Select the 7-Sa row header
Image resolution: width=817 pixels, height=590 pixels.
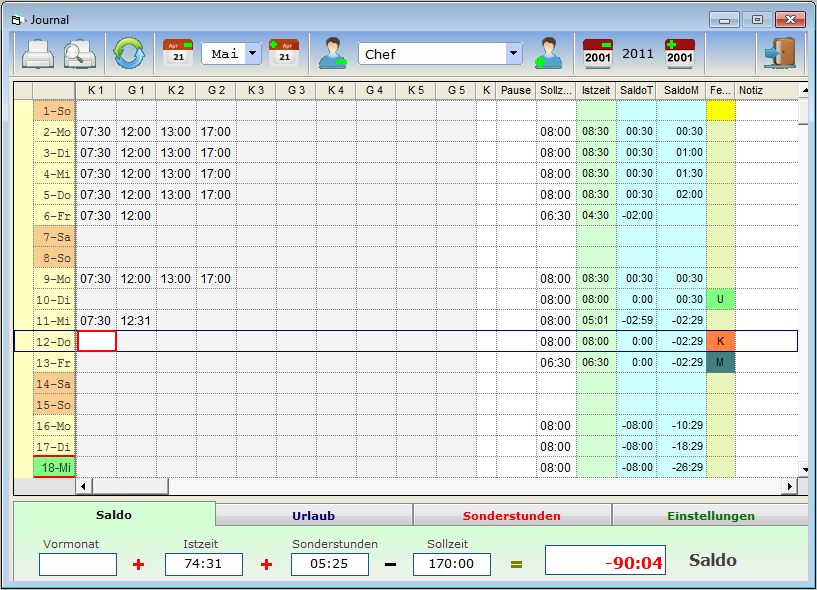pyautogui.click(x=54, y=237)
